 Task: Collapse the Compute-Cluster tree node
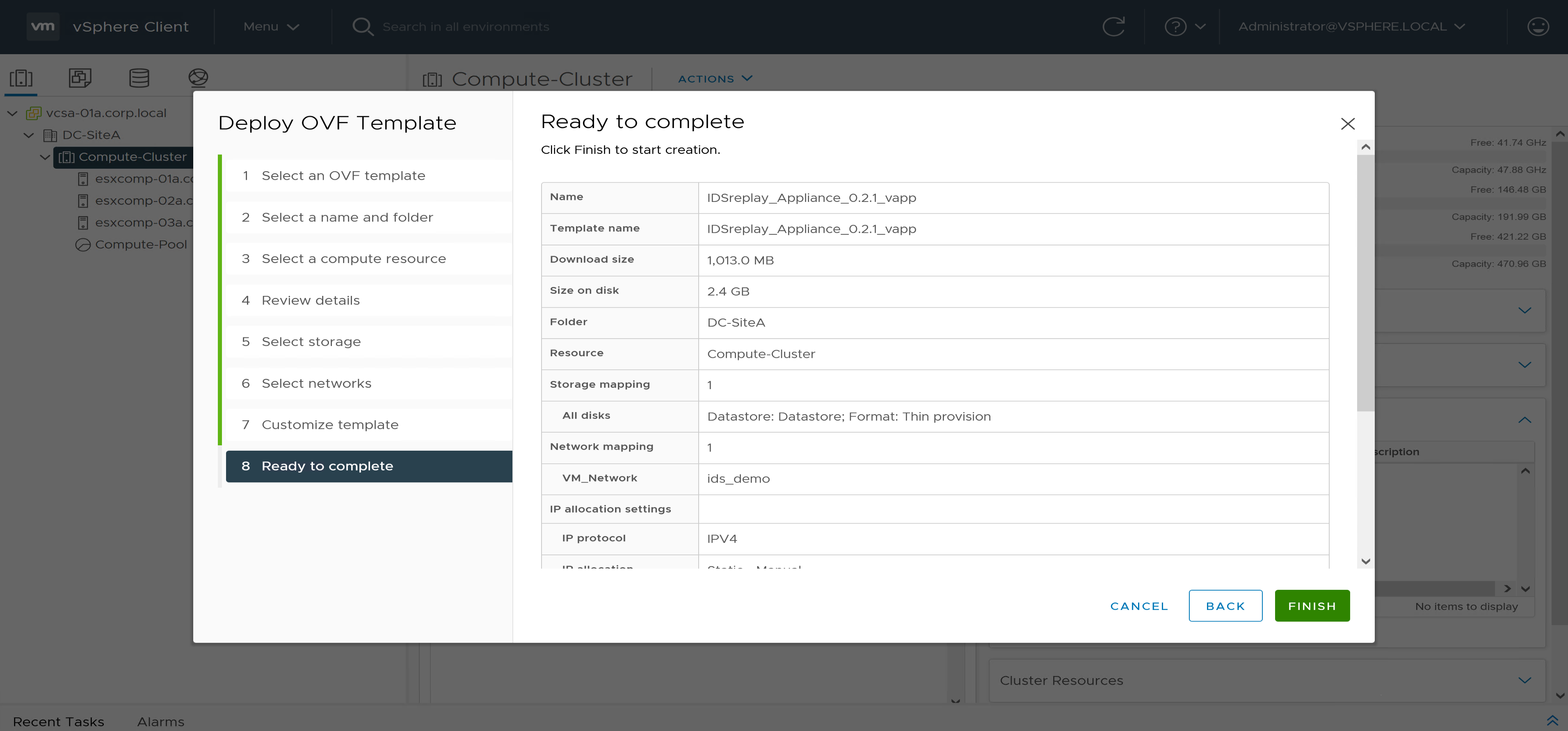(x=45, y=157)
